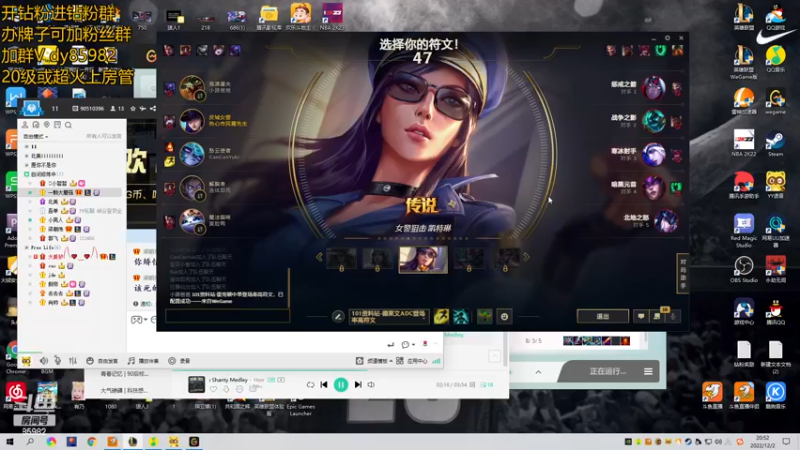Pause the music with green button
The image size is (800, 450).
coord(341,385)
